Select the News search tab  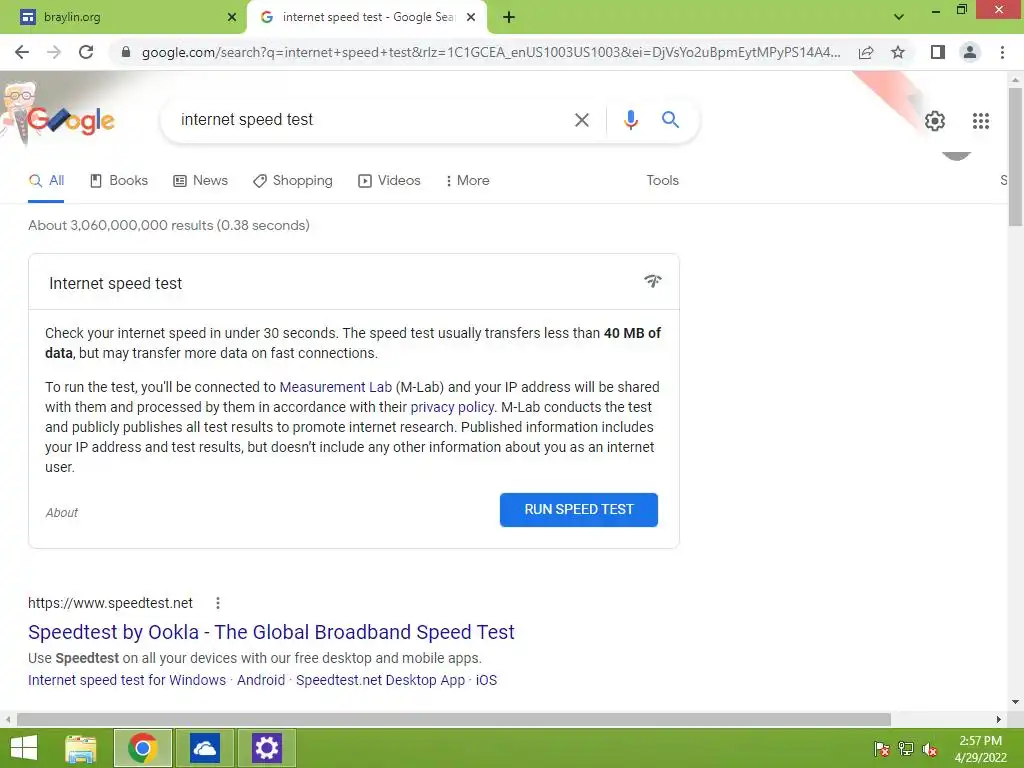(200, 180)
